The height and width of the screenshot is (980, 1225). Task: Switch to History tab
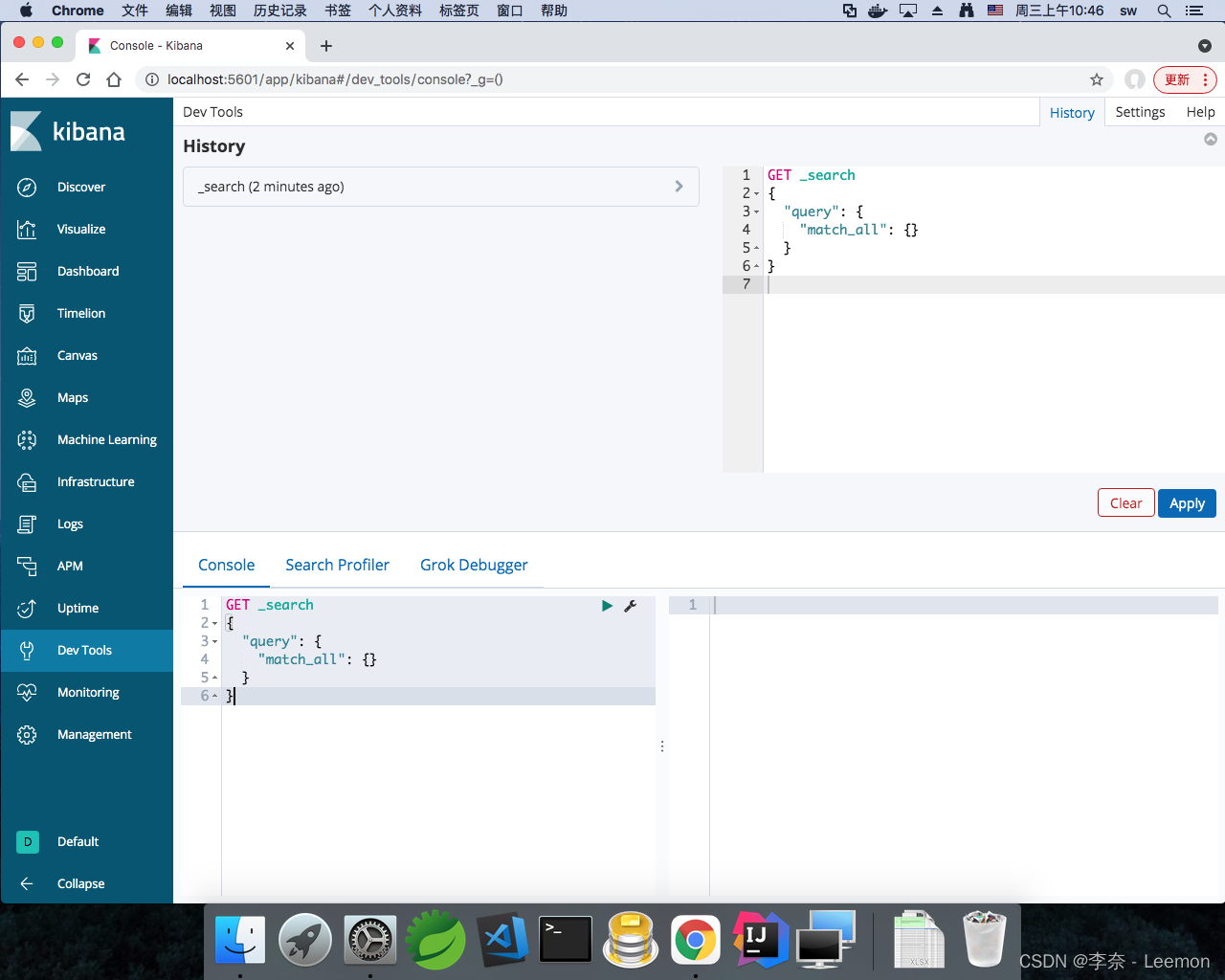1072,112
